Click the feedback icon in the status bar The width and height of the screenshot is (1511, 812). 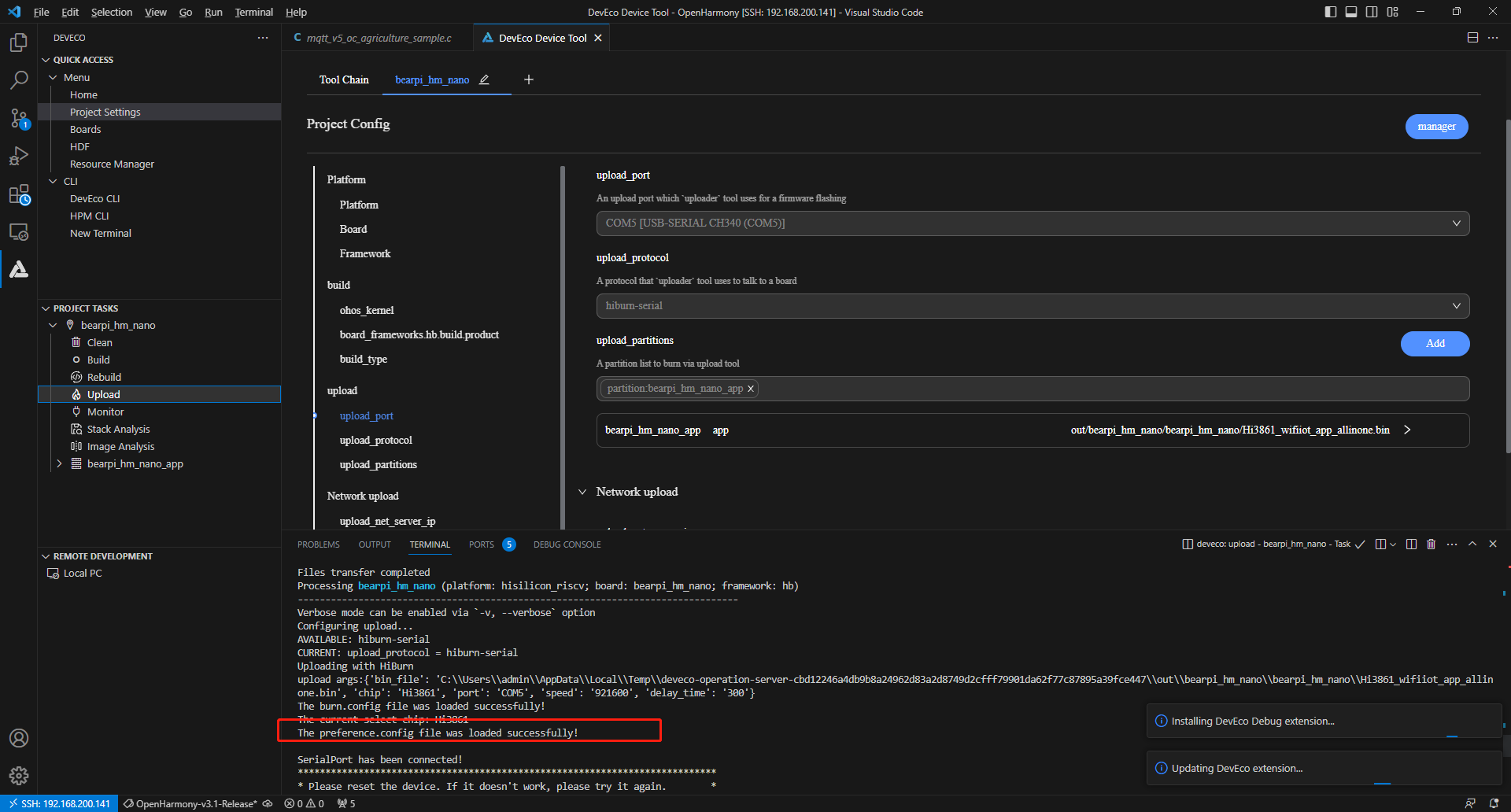pyautogui.click(x=1470, y=803)
